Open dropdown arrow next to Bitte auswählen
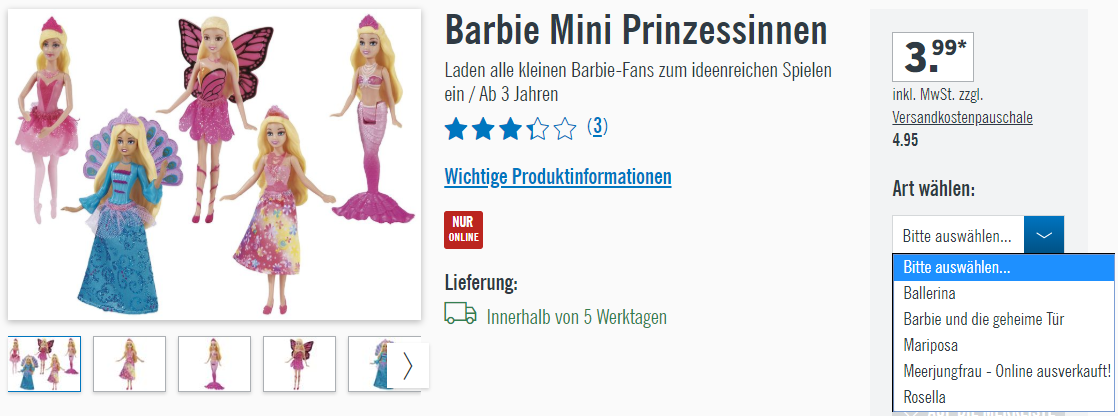This screenshot has width=1118, height=416. tap(1044, 235)
